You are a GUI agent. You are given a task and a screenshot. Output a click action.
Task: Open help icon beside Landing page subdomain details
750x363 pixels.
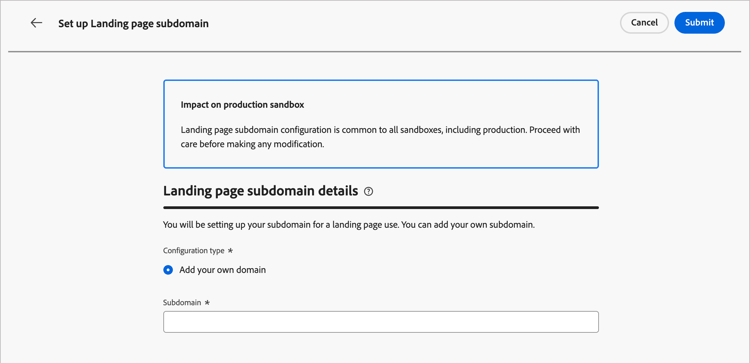point(368,191)
